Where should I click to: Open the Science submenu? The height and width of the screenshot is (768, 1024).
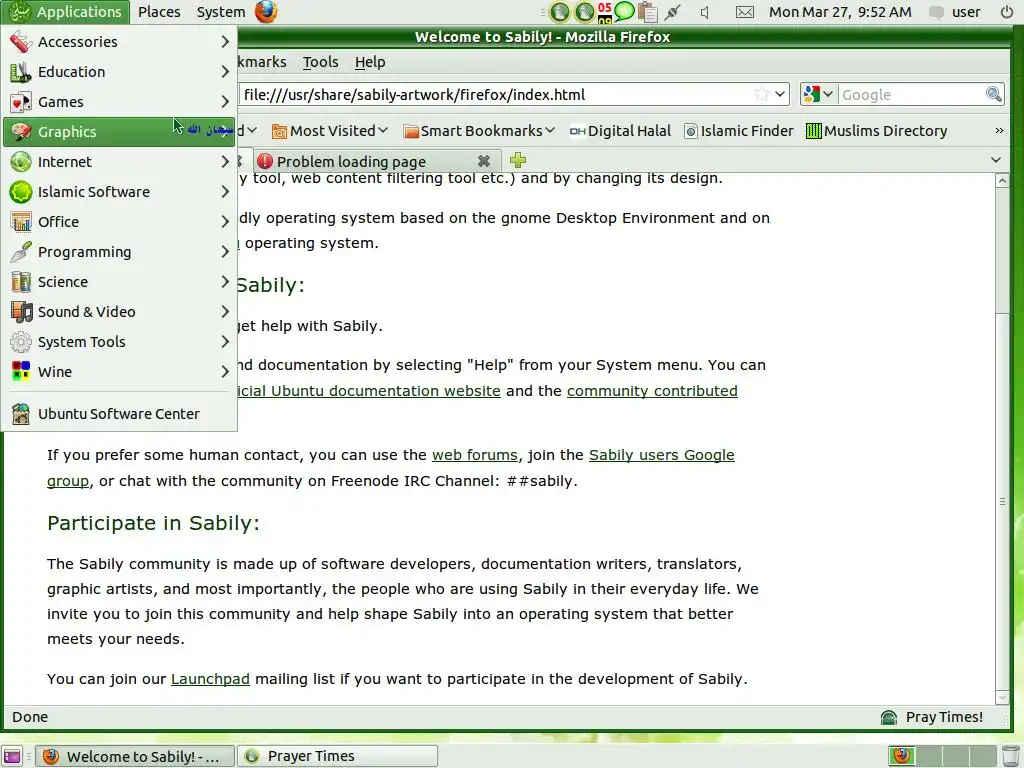click(119, 282)
